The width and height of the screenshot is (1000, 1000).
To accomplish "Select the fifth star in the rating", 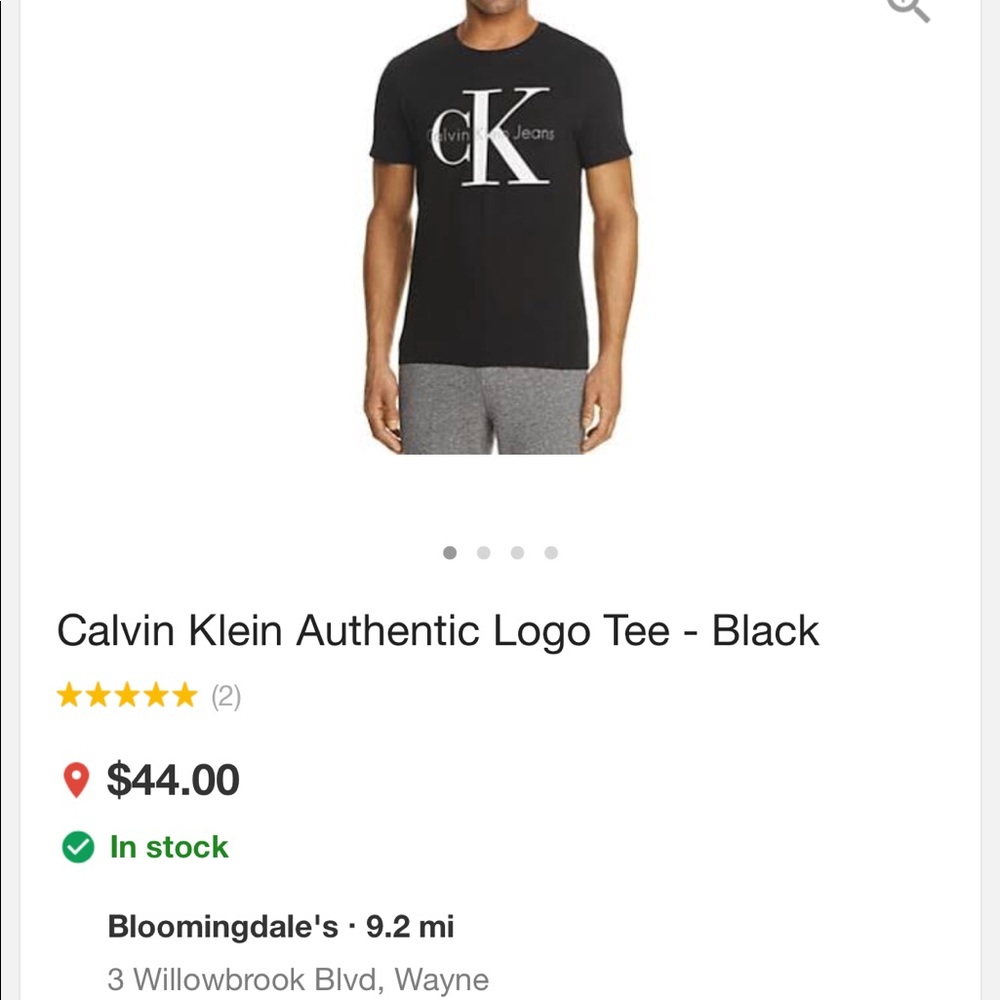I will tap(186, 694).
